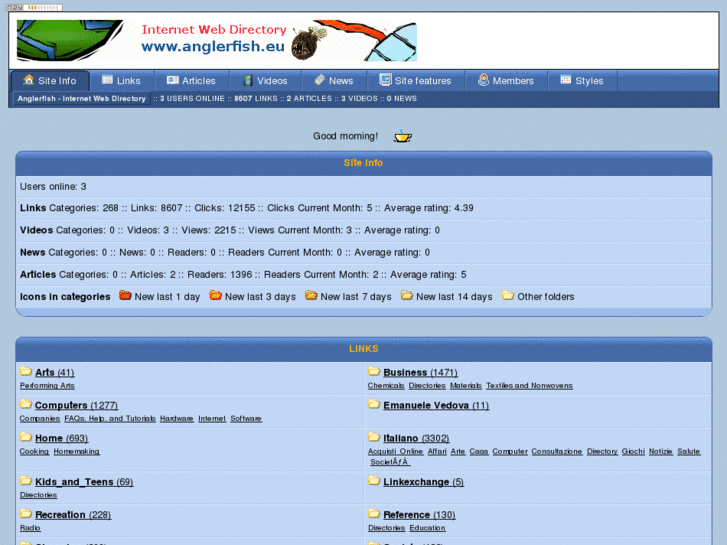Click the New last 3 days folder icon
Viewport: 727px width, 545px height.
pos(215,295)
